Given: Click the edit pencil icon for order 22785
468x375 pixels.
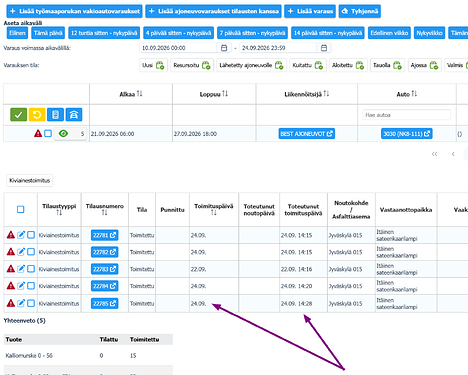Looking at the screenshot, I should point(21,303).
